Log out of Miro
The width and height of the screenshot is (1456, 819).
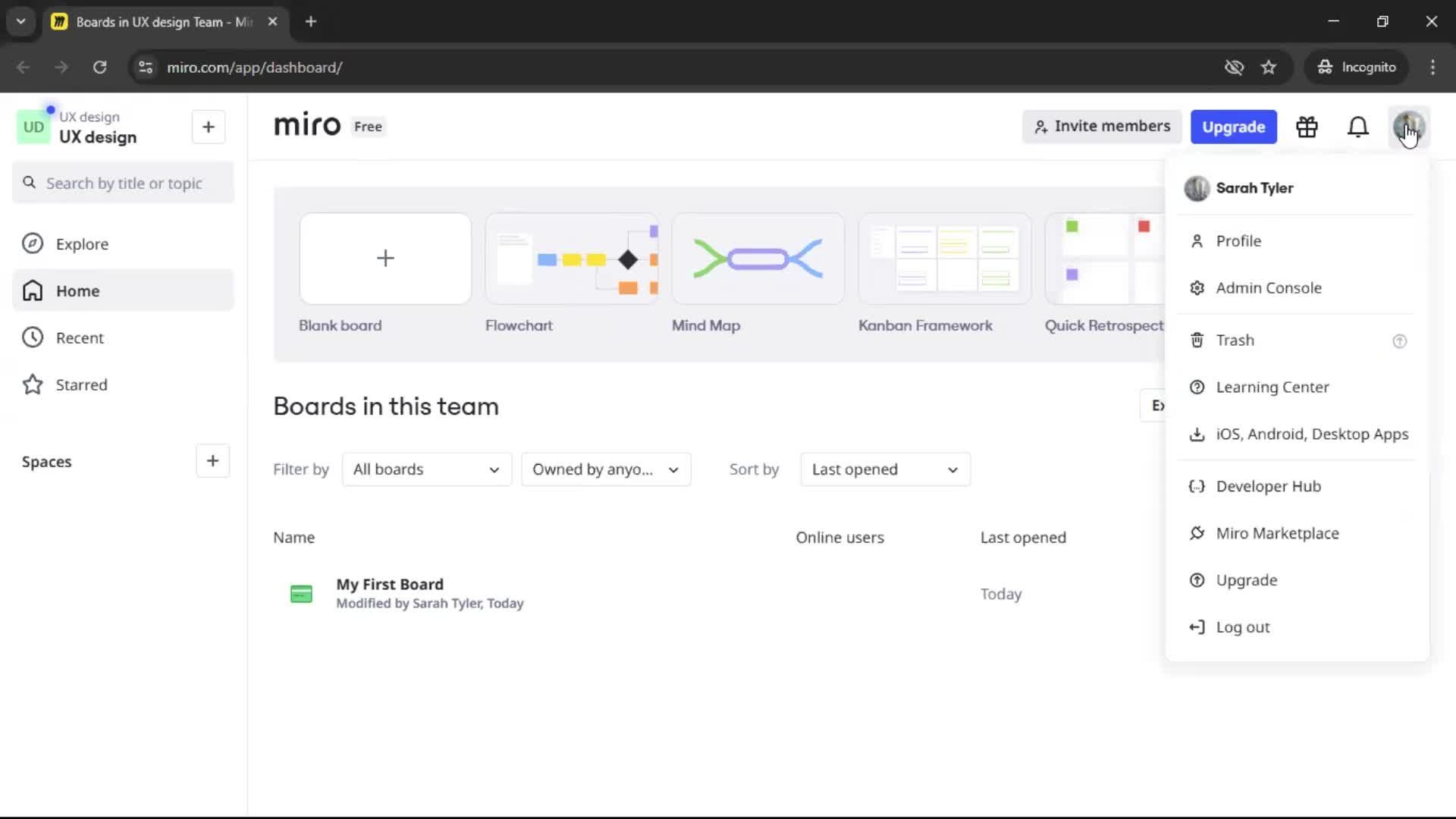[1297, 628]
